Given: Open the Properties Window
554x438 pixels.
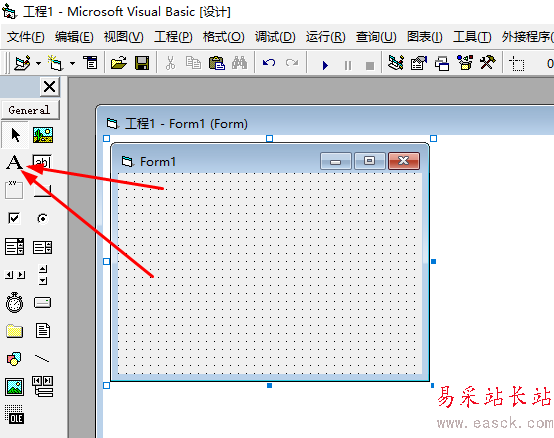Looking at the screenshot, I should (419, 63).
